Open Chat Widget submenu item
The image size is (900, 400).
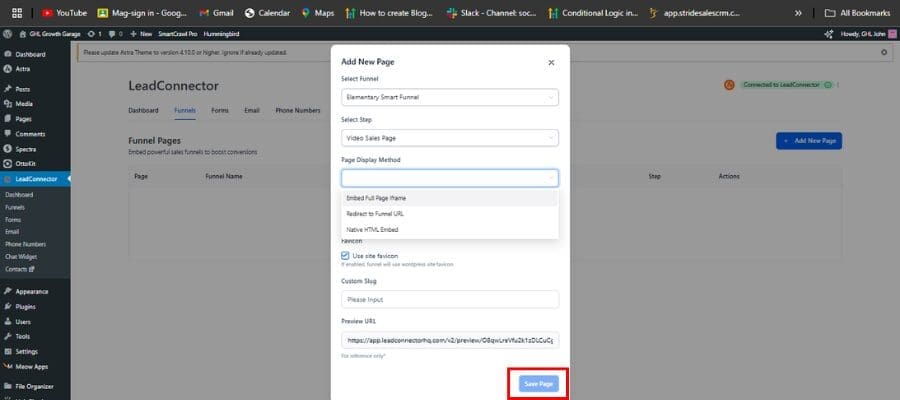(x=21, y=257)
